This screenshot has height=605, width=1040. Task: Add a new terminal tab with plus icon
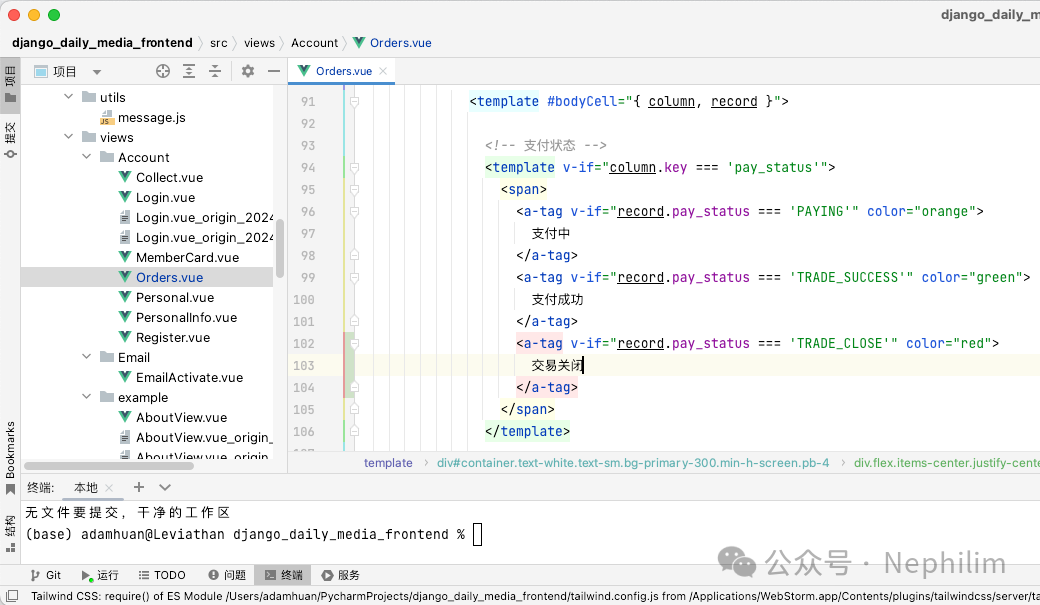click(x=139, y=487)
